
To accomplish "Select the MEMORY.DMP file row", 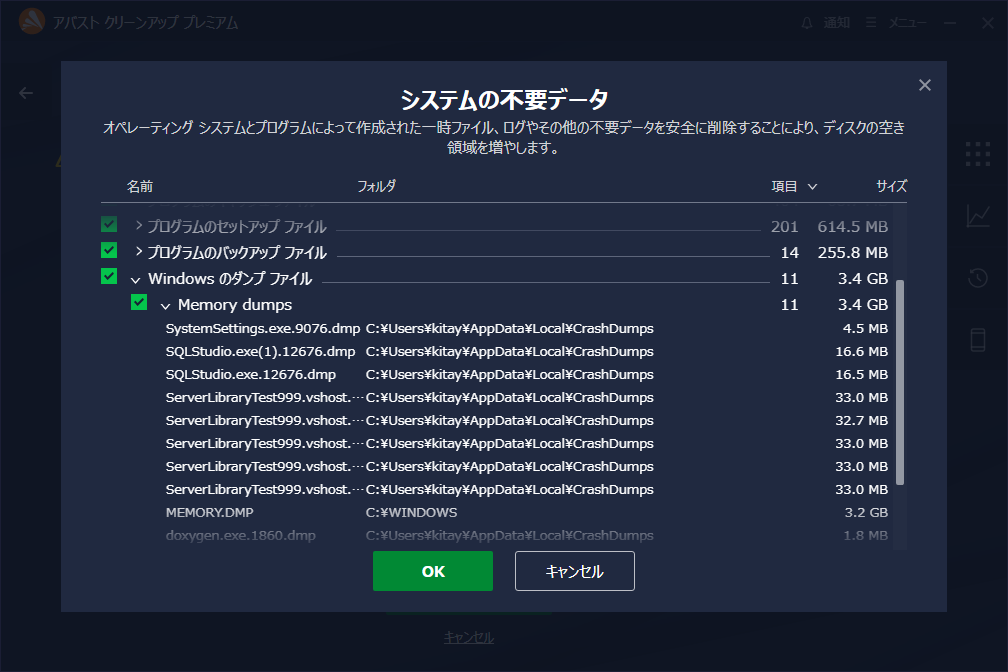I will (x=526, y=513).
